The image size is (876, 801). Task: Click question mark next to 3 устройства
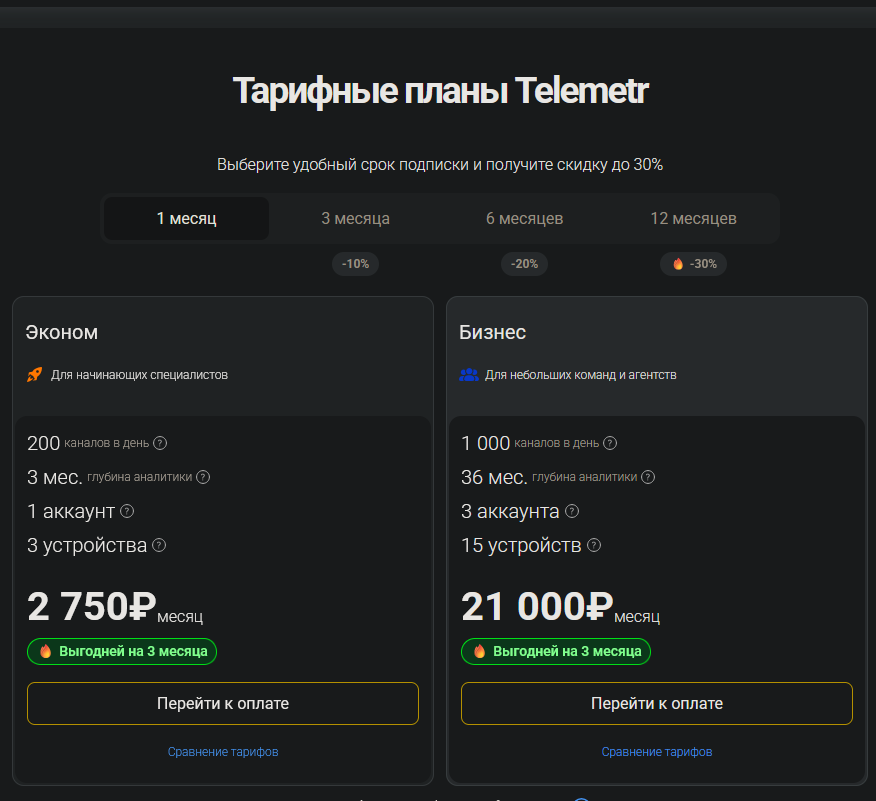159,545
